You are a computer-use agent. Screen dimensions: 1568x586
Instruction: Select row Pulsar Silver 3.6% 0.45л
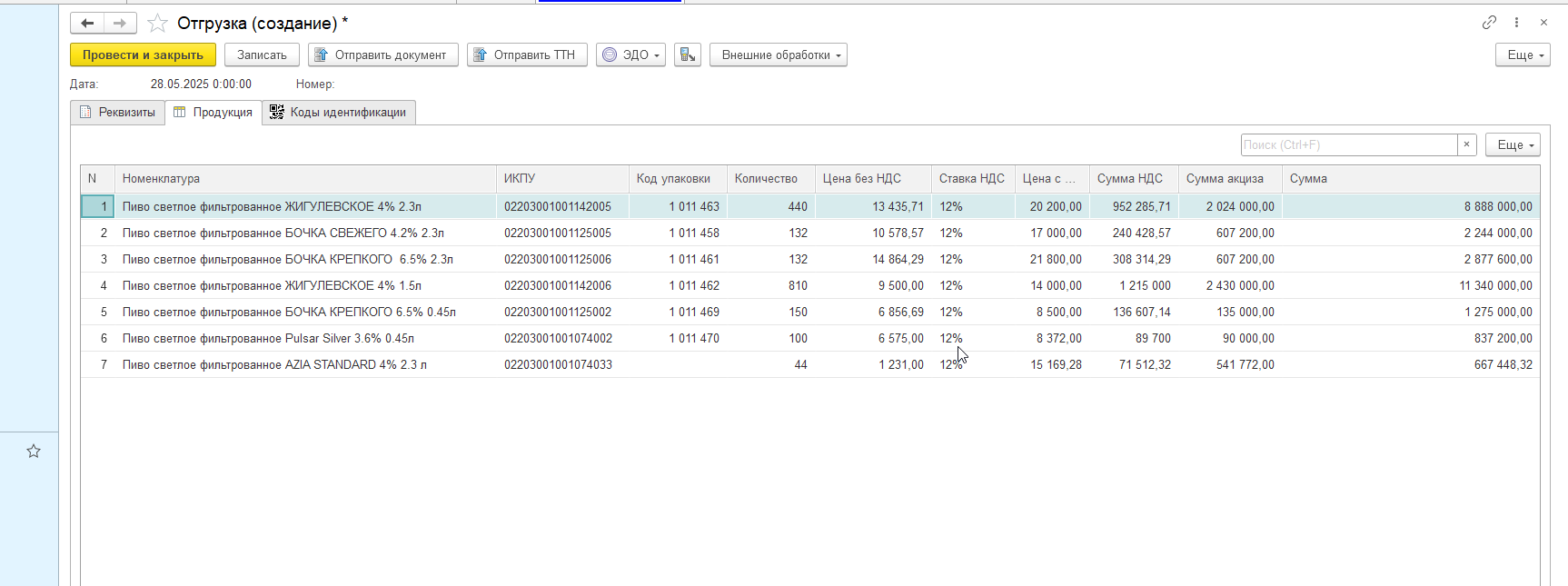[x=810, y=338]
